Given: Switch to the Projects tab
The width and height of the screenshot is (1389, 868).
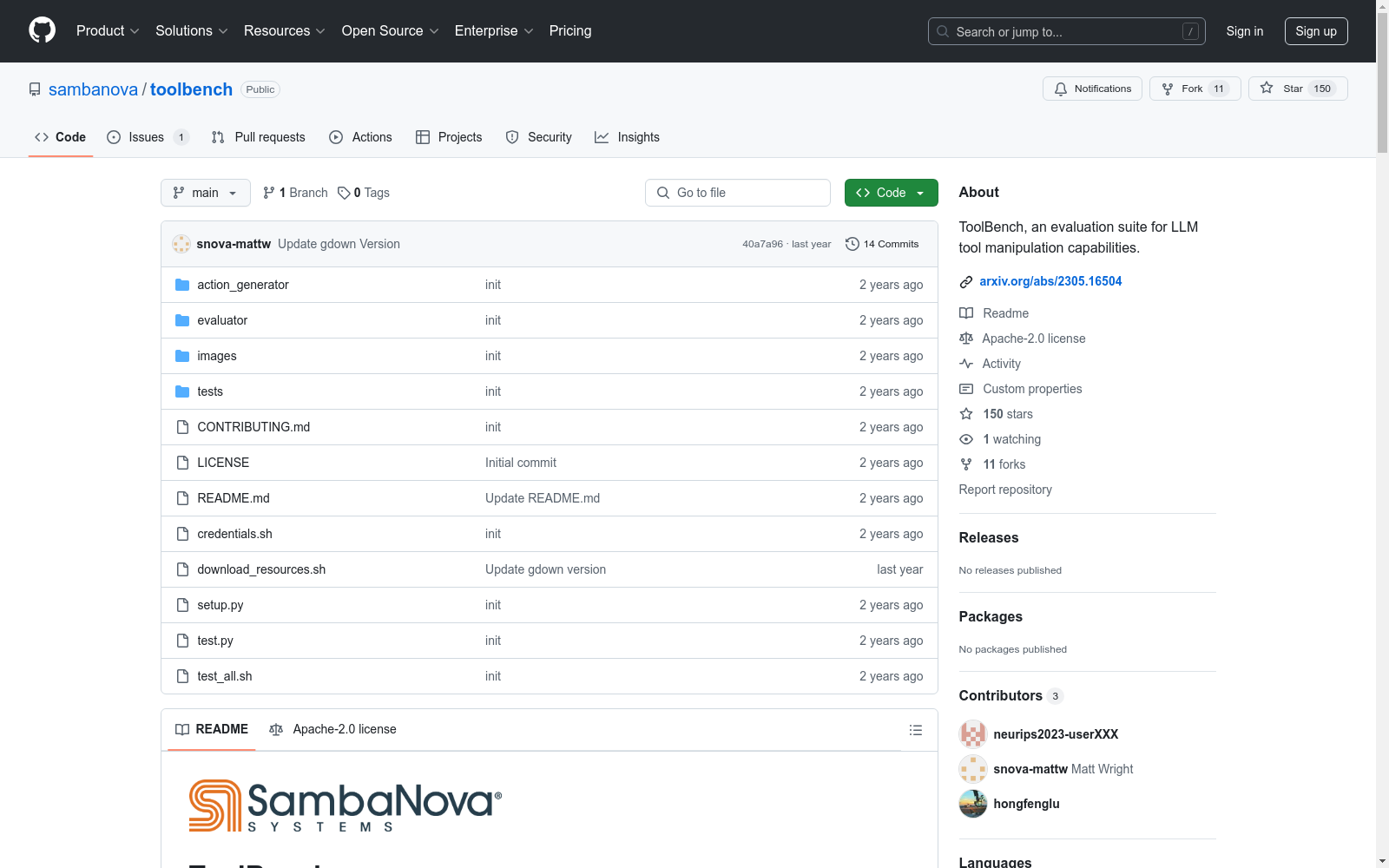Looking at the screenshot, I should coord(449,137).
